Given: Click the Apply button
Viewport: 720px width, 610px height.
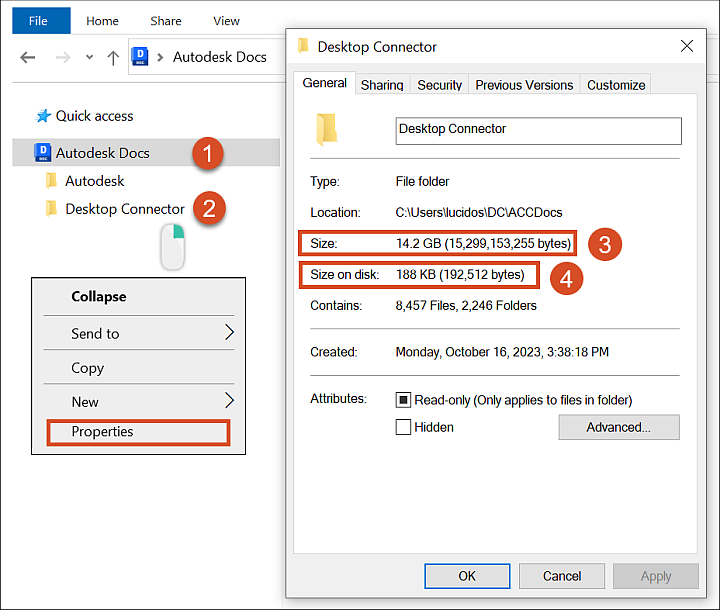Looking at the screenshot, I should (x=656, y=576).
